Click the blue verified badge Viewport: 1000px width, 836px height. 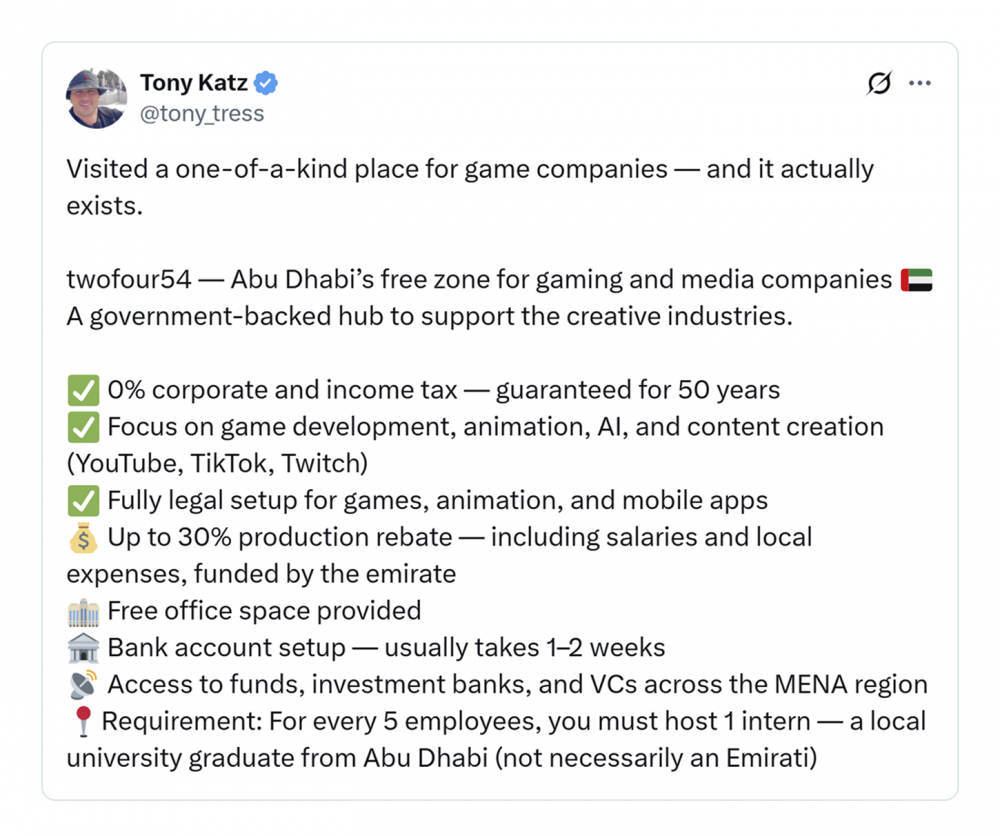(x=266, y=83)
